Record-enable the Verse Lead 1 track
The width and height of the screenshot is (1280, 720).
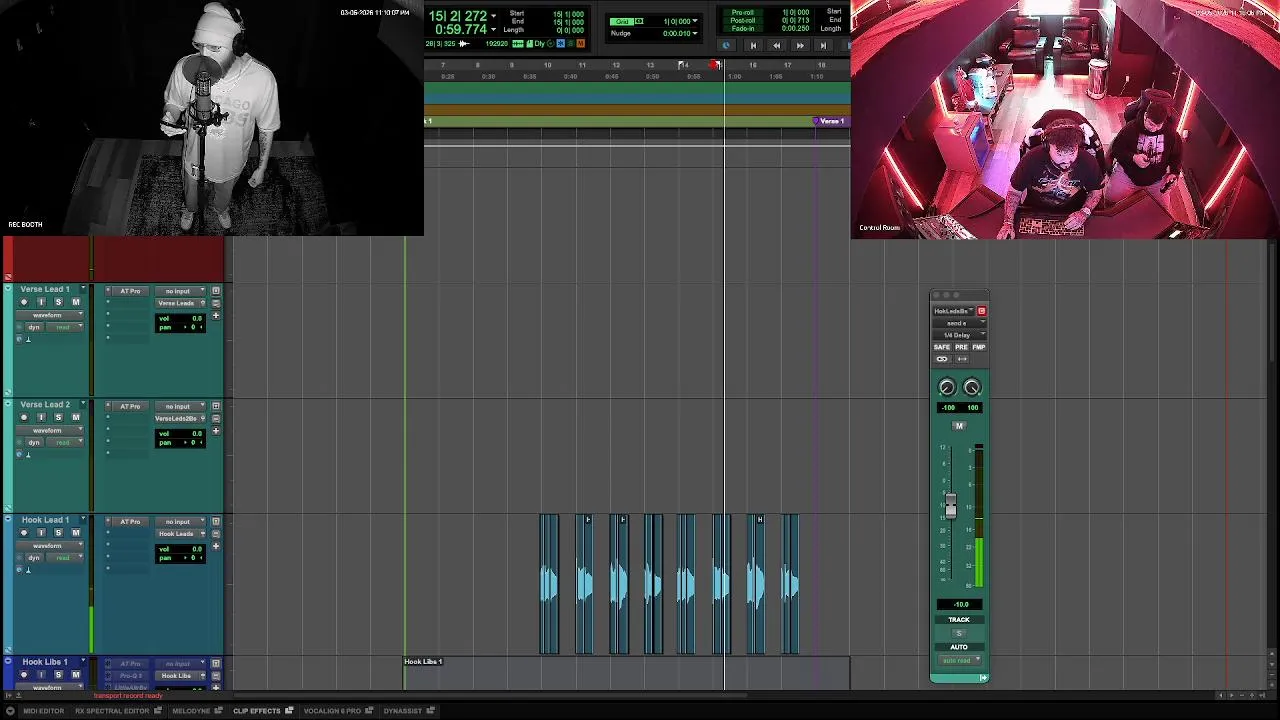point(24,302)
